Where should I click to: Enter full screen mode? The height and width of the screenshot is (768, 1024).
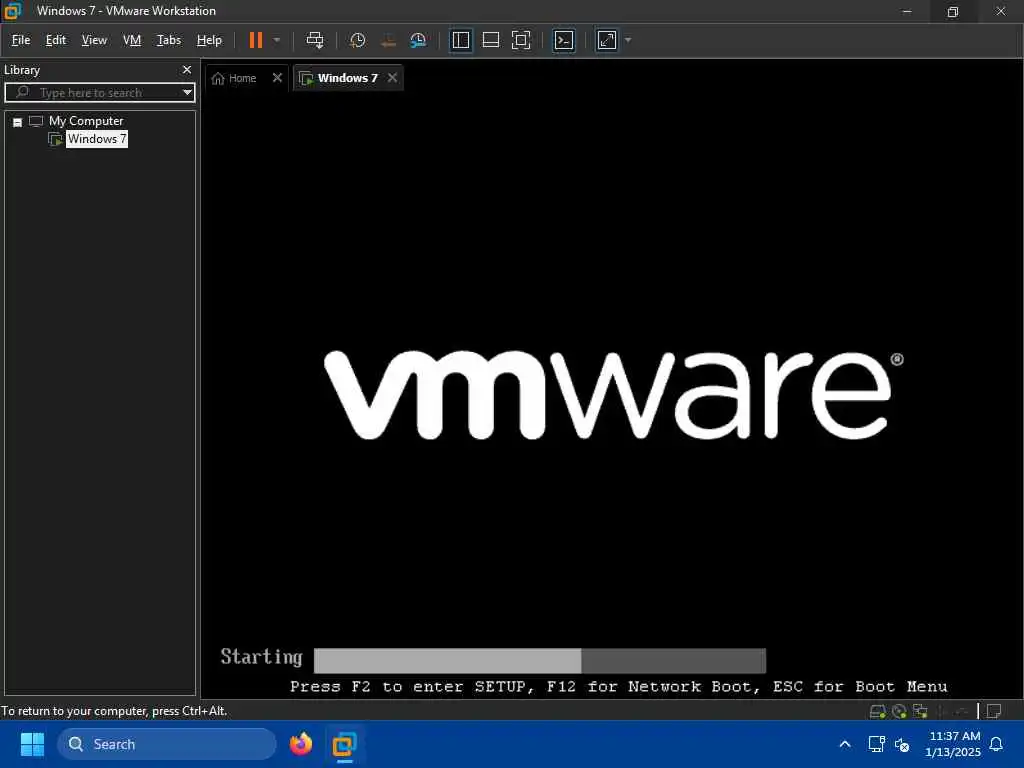pyautogui.click(x=520, y=40)
